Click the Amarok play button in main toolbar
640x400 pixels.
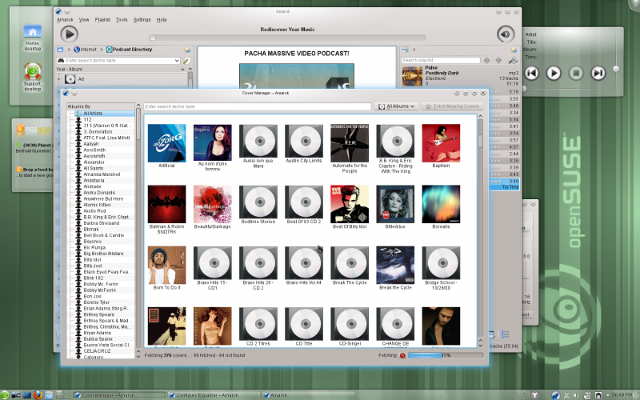click(x=69, y=34)
